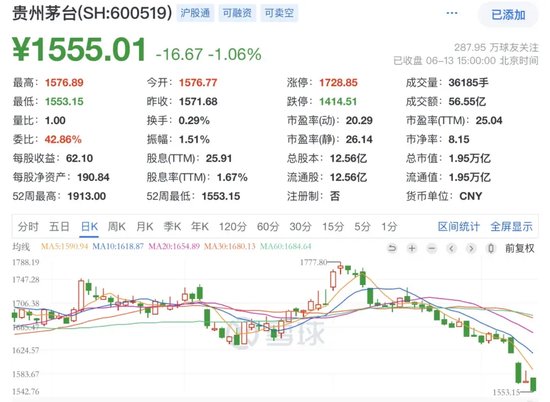Click the 52周最高 value 1913.00

(x=87, y=196)
